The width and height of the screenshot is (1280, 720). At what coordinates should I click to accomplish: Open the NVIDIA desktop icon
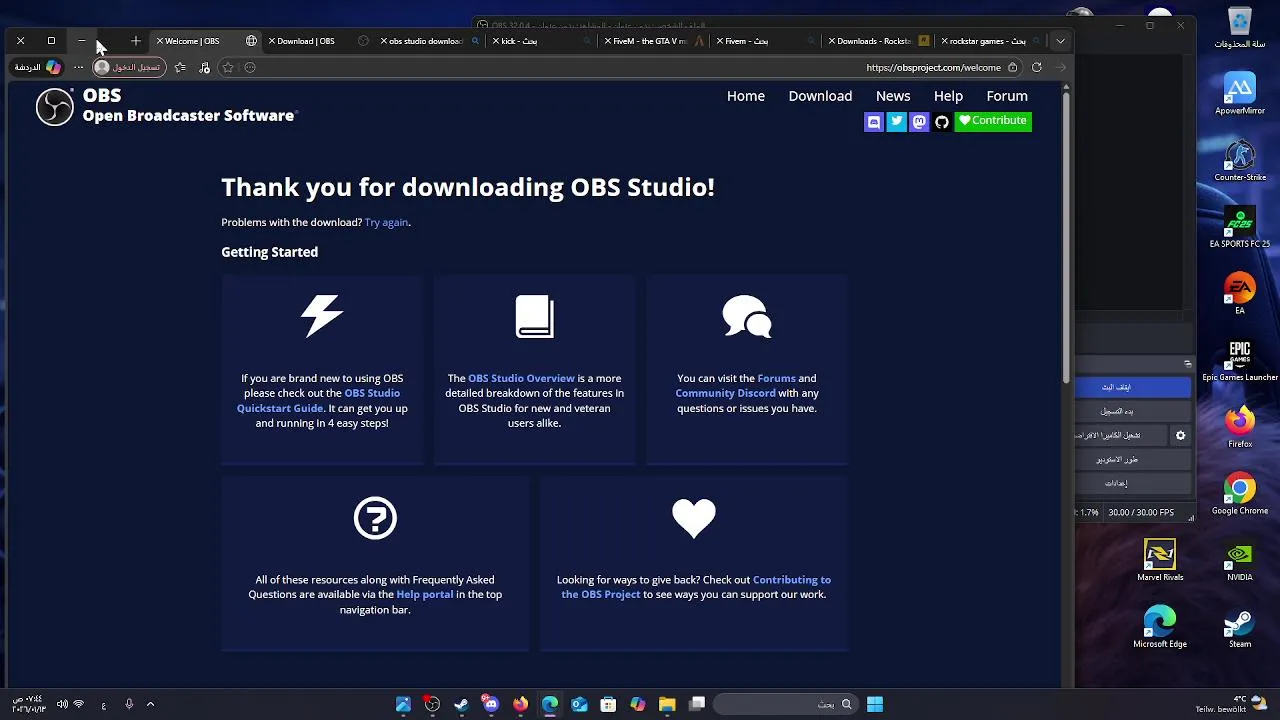[x=1240, y=561]
